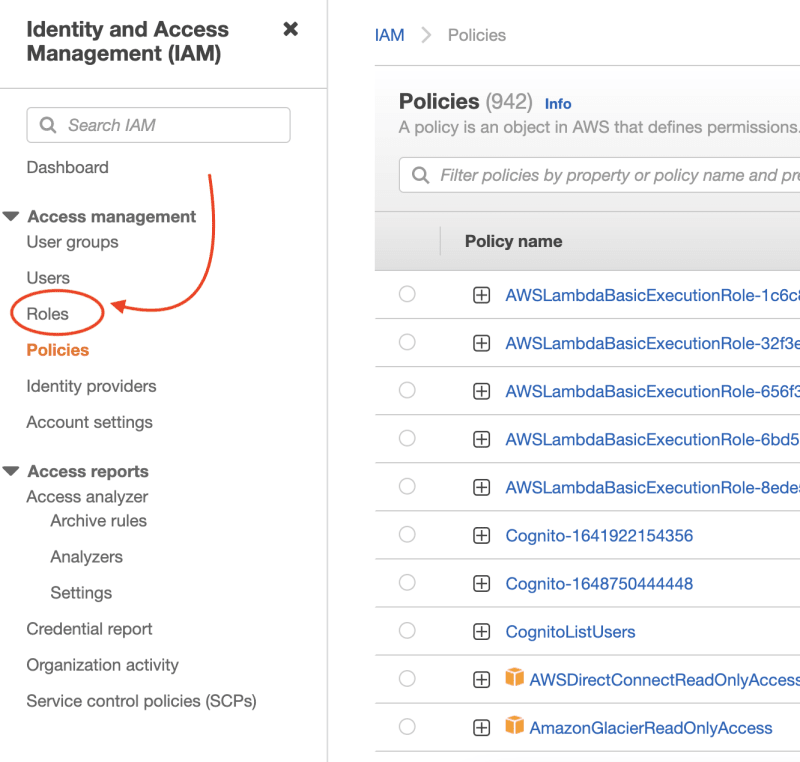Open Access analyzer Settings
Screen dimensions: 800x762
[81, 593]
